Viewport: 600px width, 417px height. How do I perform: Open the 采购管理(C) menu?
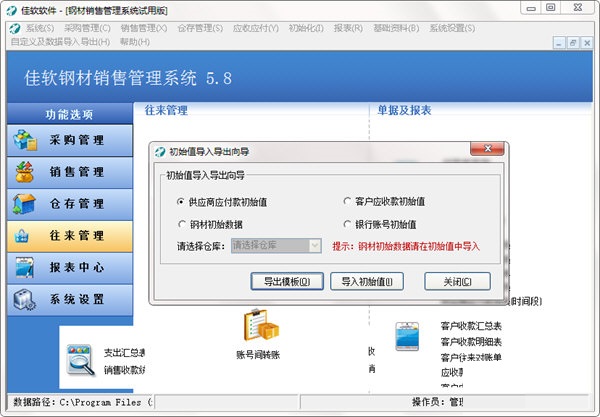click(87, 28)
